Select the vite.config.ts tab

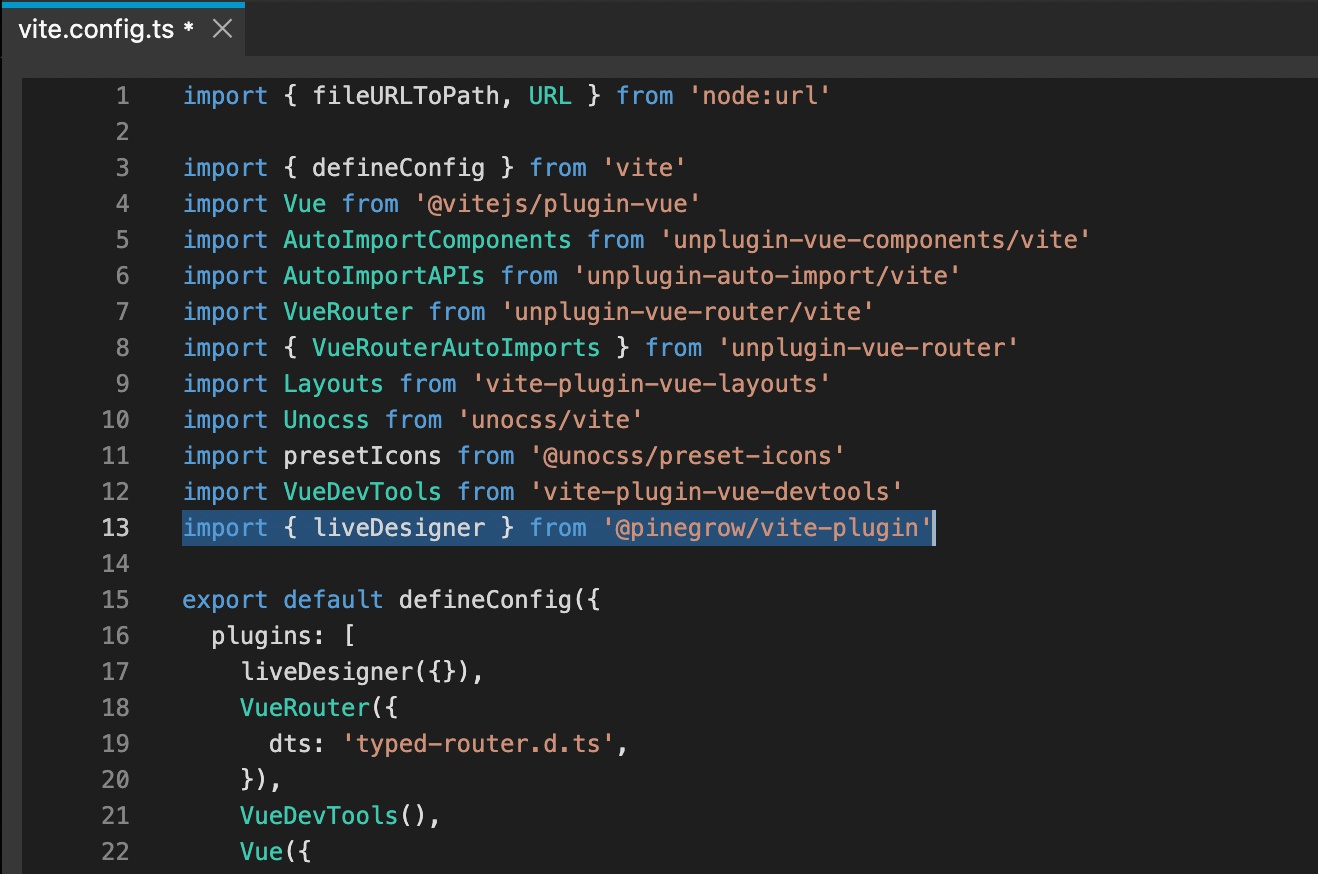(x=122, y=29)
